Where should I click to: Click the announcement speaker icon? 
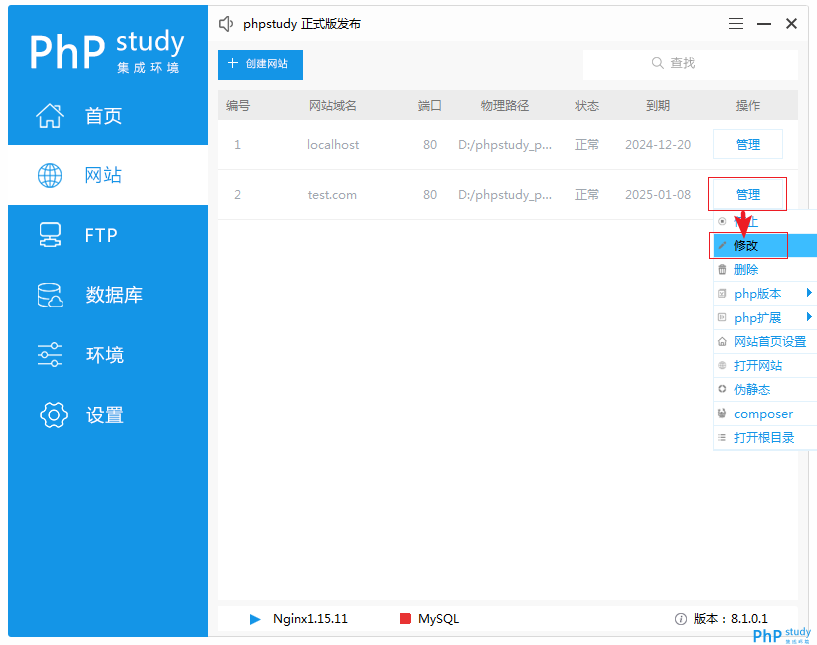225,23
